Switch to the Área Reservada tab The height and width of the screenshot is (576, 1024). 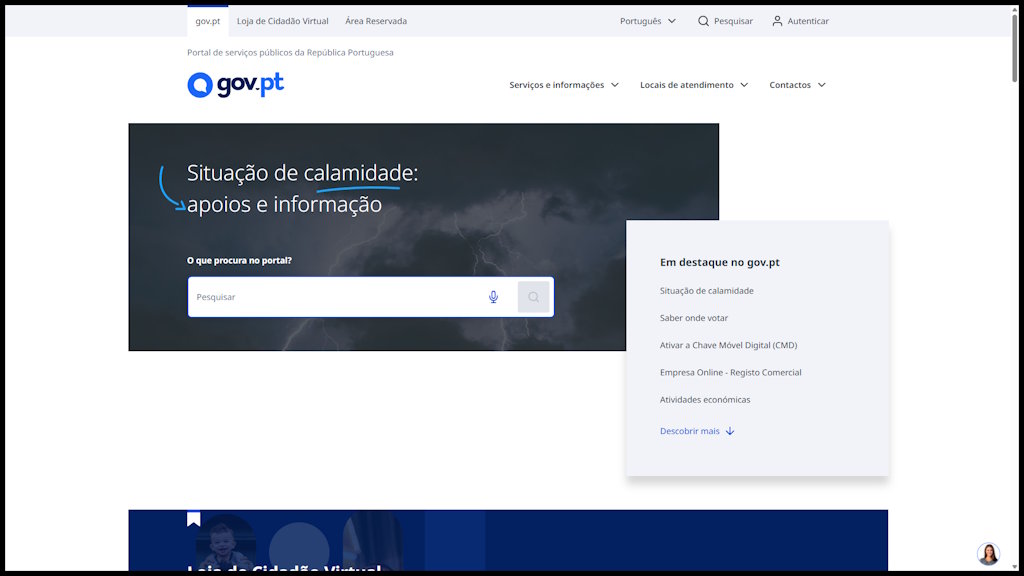tap(376, 21)
